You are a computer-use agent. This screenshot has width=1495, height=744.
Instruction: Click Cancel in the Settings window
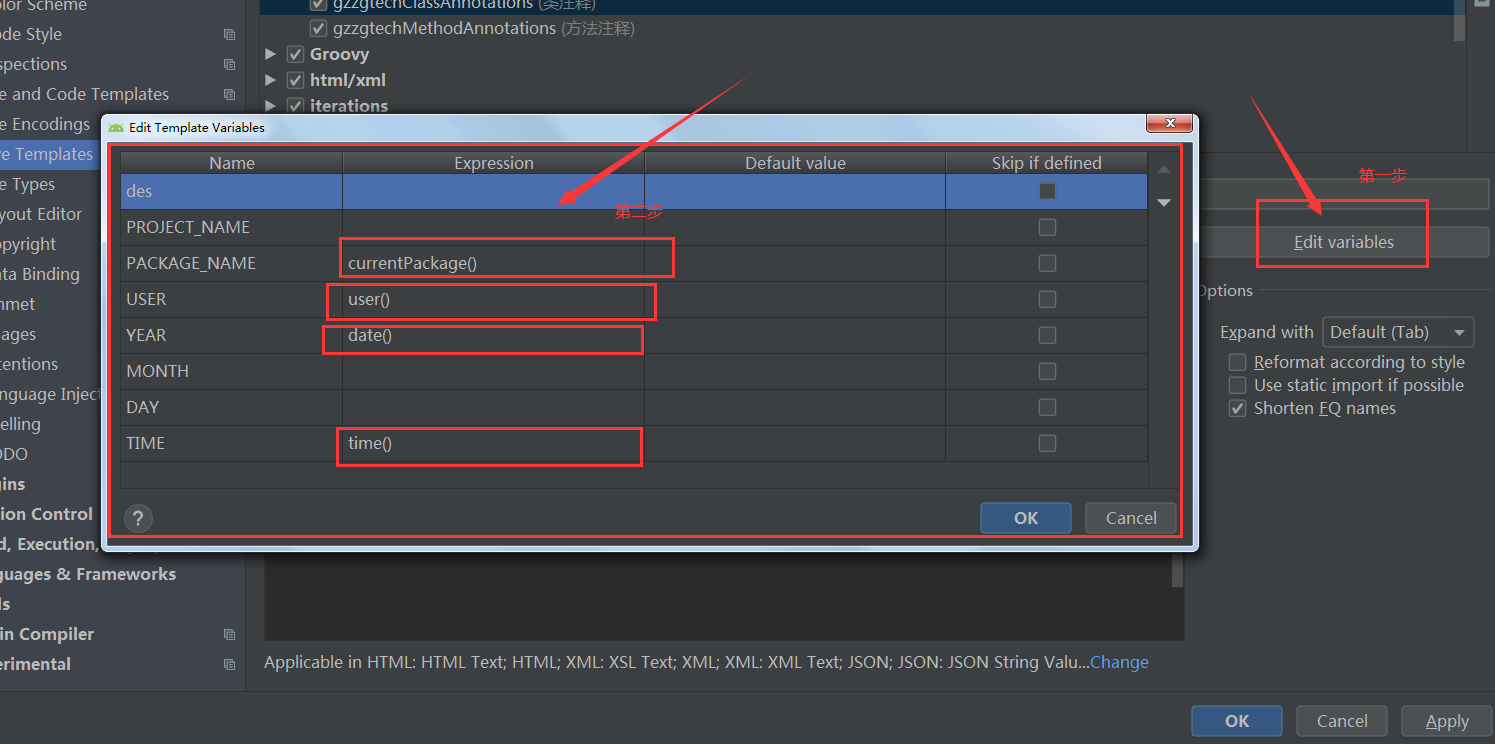pyautogui.click(x=1342, y=721)
